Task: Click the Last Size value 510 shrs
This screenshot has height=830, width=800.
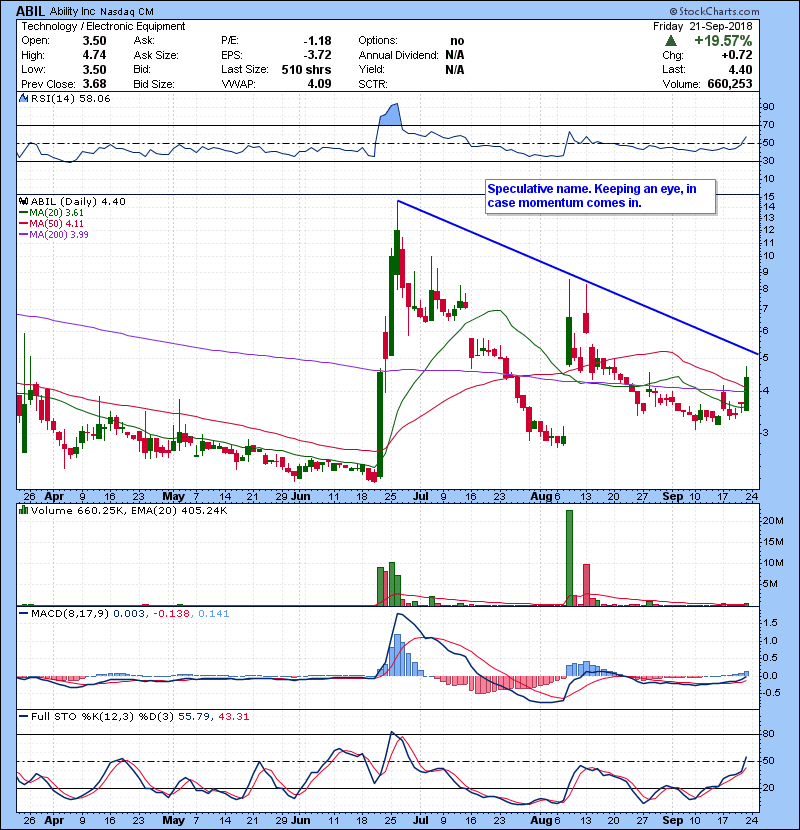Action: [306, 70]
